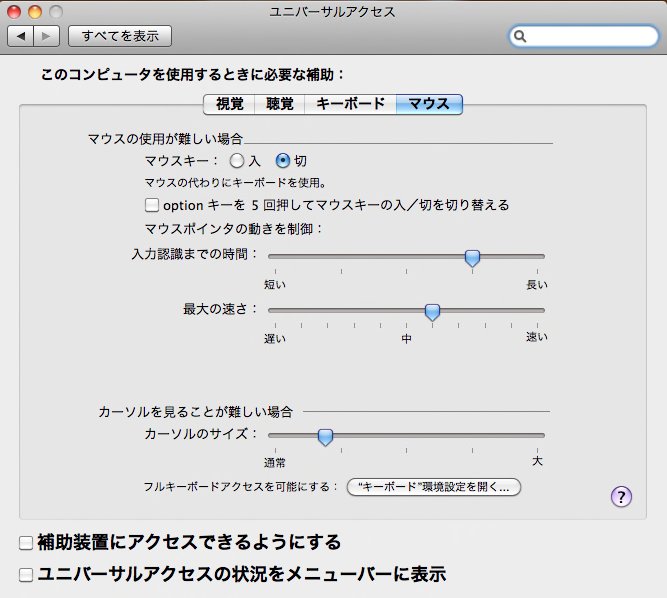Screen dimensions: 667x598
Task: Click the forward navigation arrow
Action: point(46,36)
